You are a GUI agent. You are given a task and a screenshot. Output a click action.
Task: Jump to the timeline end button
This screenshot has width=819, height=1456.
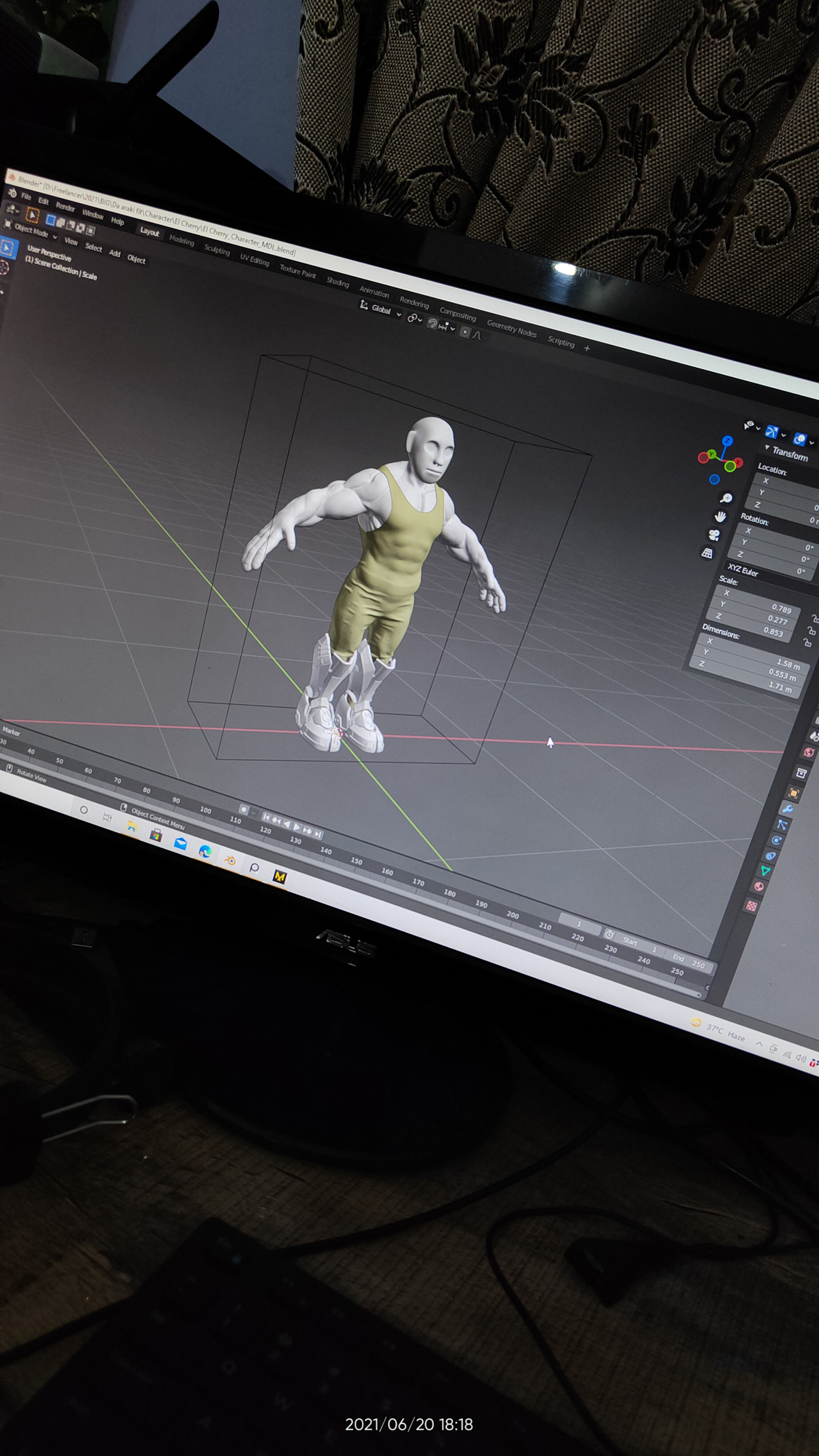point(317,834)
